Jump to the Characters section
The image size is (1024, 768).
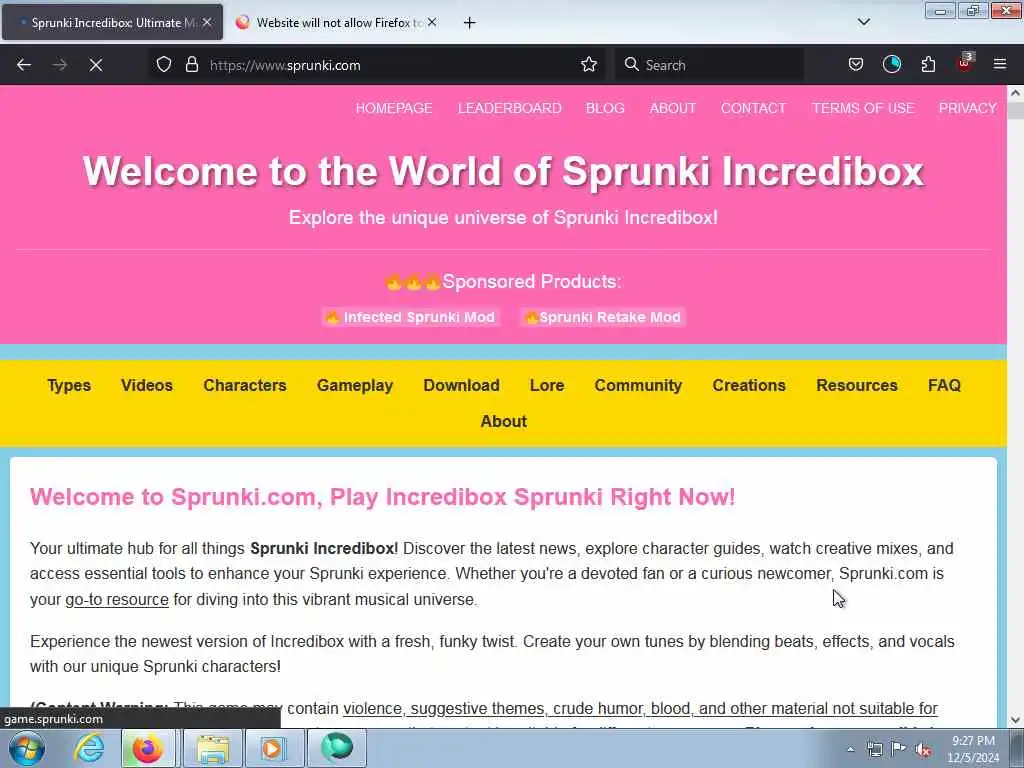pyautogui.click(x=245, y=385)
